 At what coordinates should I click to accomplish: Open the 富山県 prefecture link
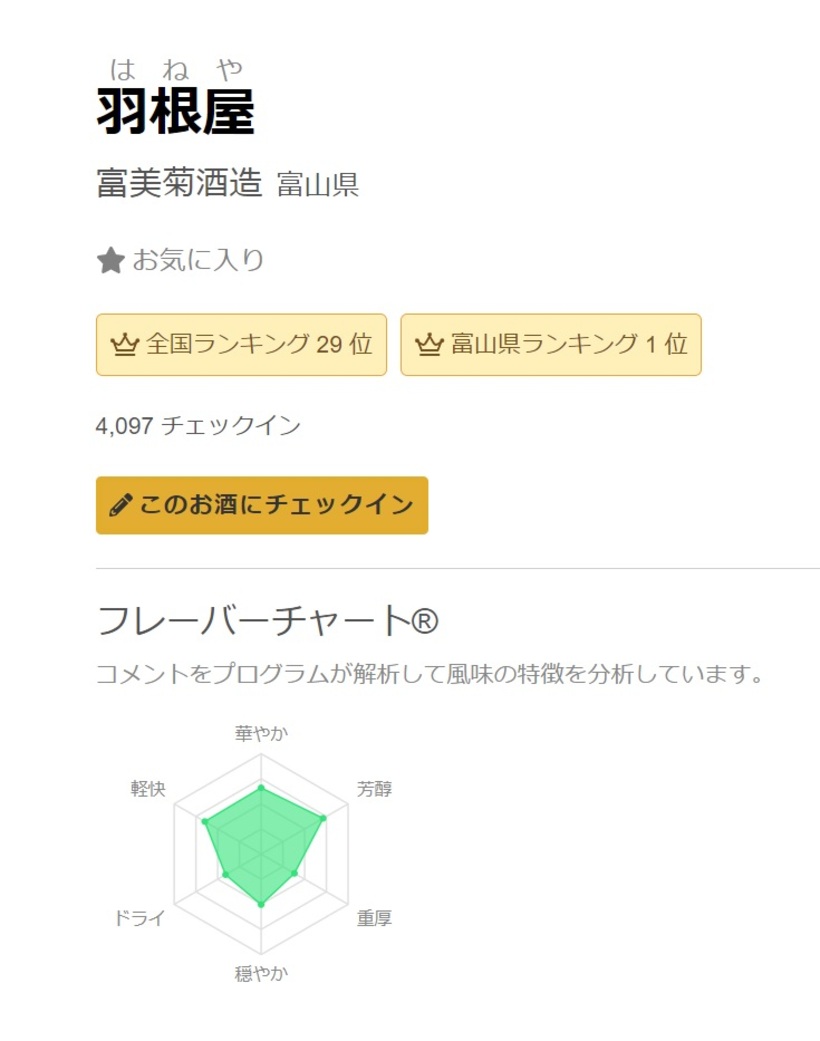point(318,185)
